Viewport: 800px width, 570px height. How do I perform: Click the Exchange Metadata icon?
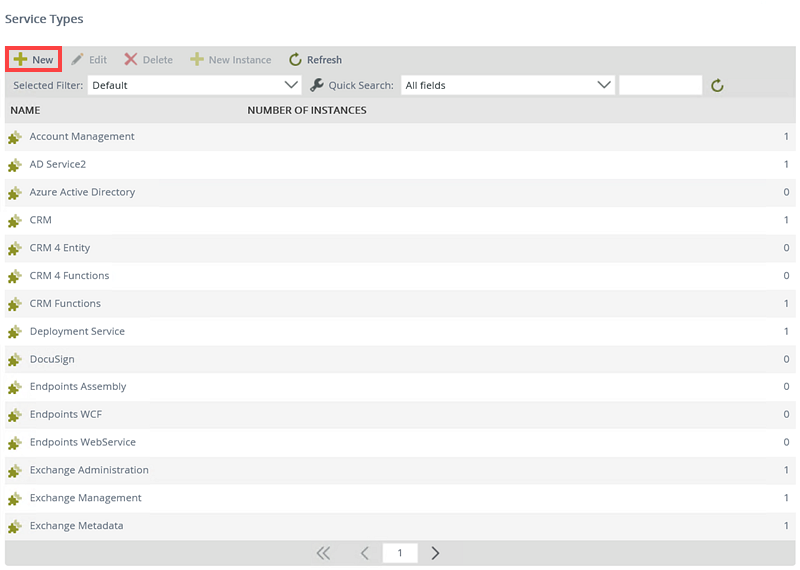click(15, 527)
